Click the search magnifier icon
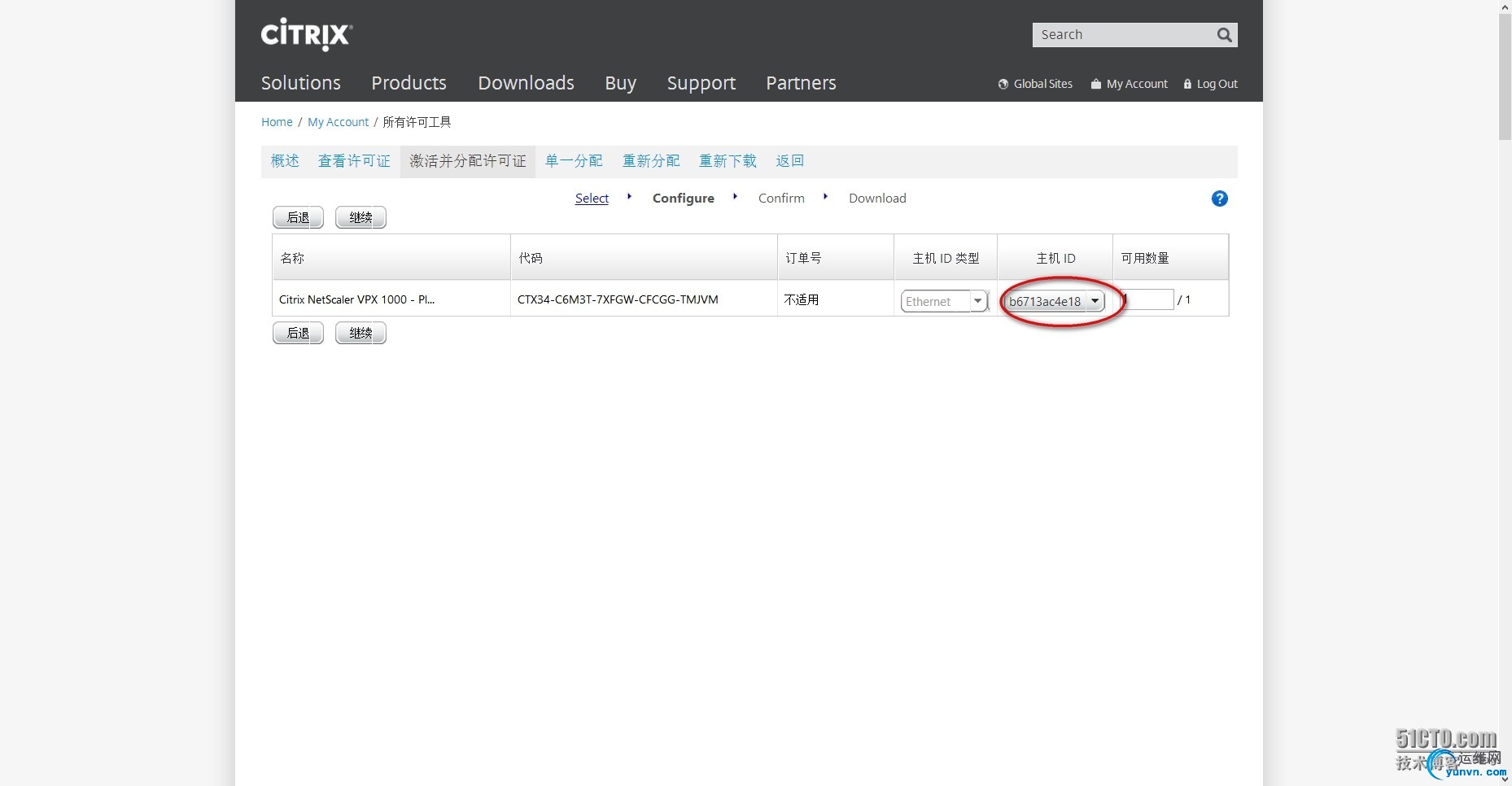The image size is (1512, 786). pos(1224,35)
